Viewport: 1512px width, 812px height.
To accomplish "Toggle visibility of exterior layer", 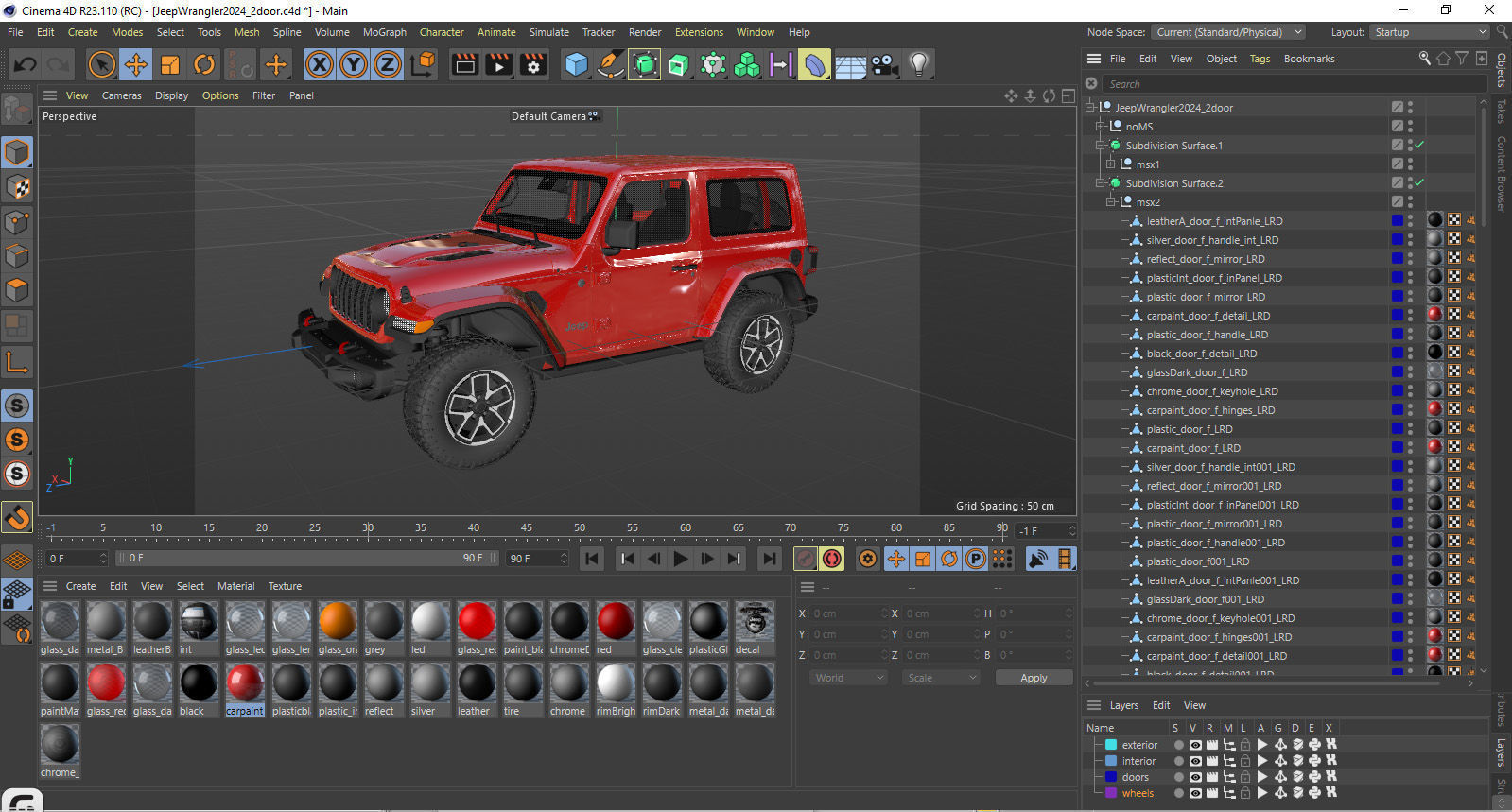I will pyautogui.click(x=1195, y=745).
